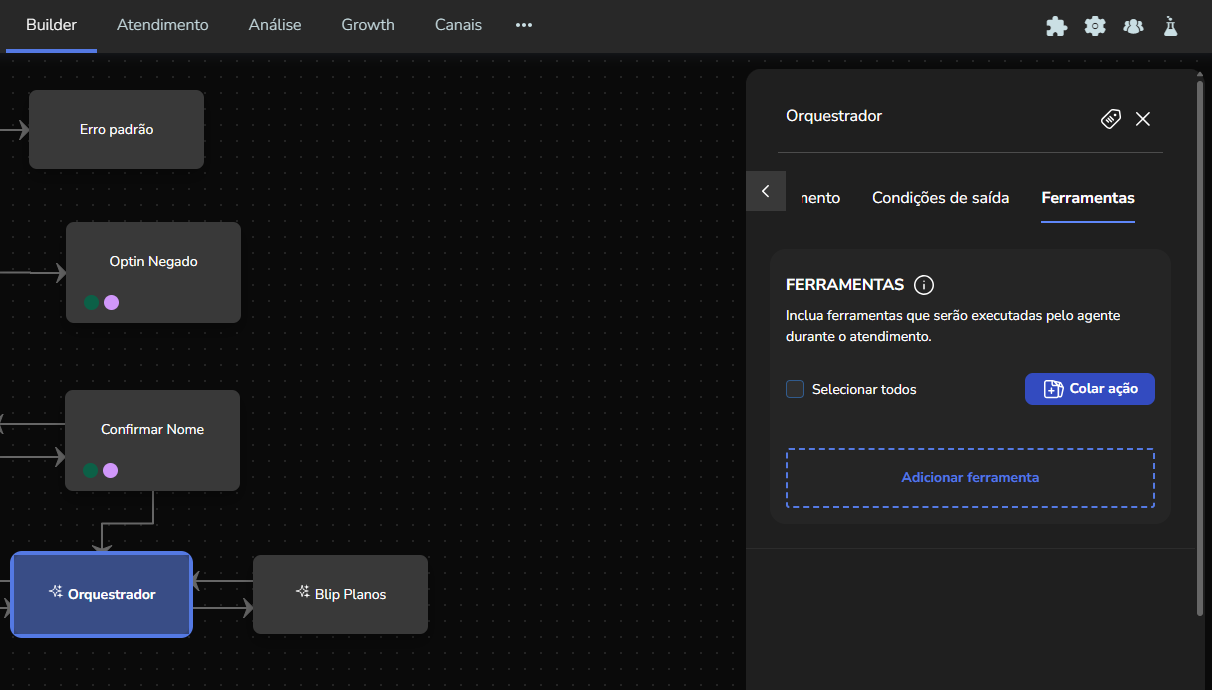The image size is (1212, 690).
Task: Click the sparkle icon on Blip Planos block
Action: [x=302, y=592]
